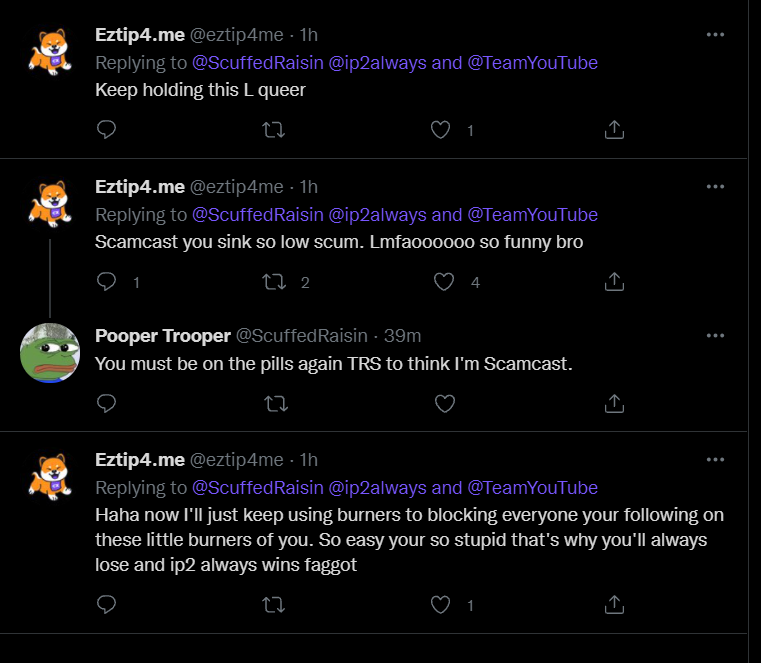
Task: Share the Pooper Trooper tweet
Action: 614,403
